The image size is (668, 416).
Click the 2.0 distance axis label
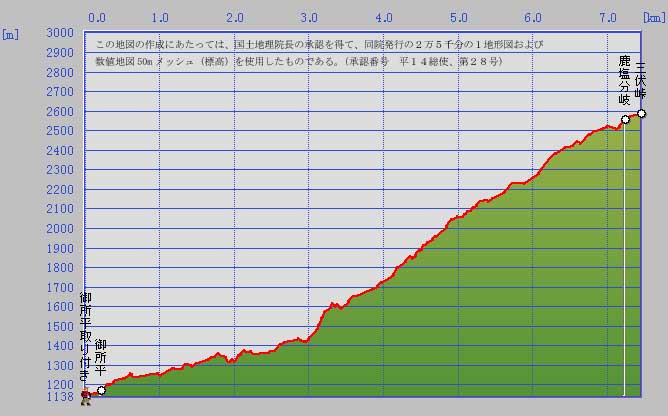pyautogui.click(x=235, y=17)
